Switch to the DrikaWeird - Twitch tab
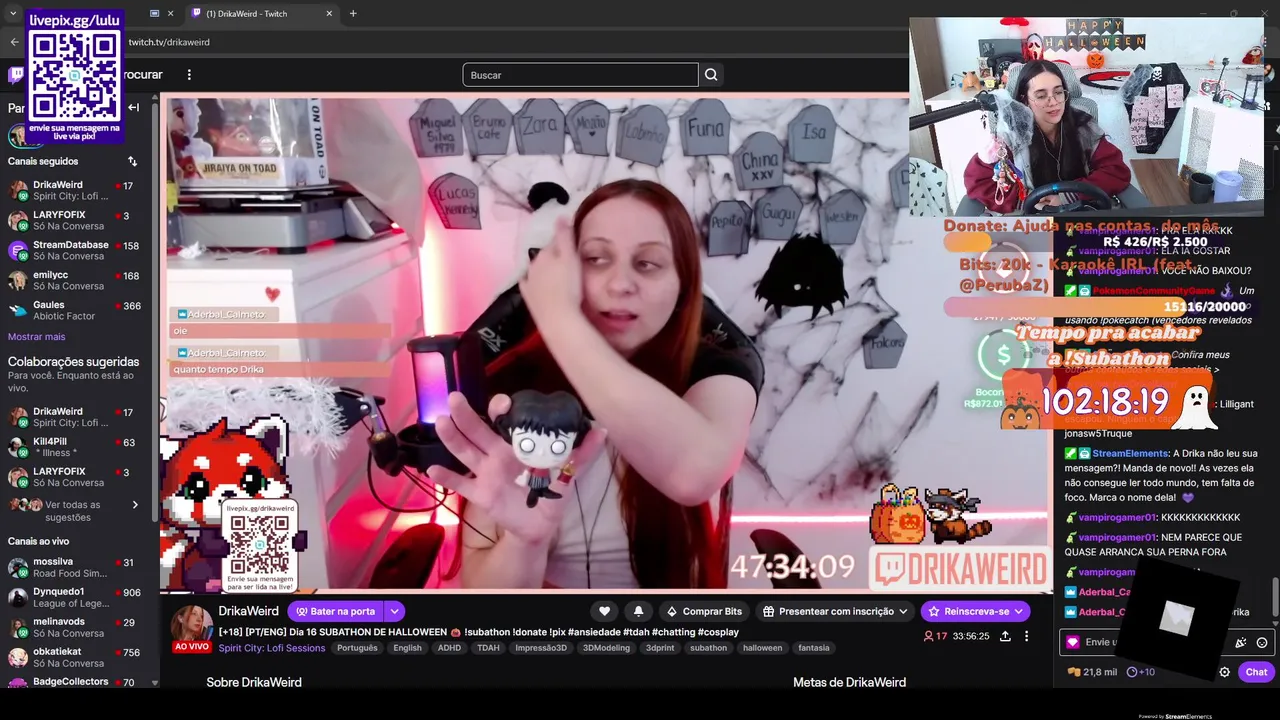Viewport: 1280px width, 720px height. tap(262, 14)
